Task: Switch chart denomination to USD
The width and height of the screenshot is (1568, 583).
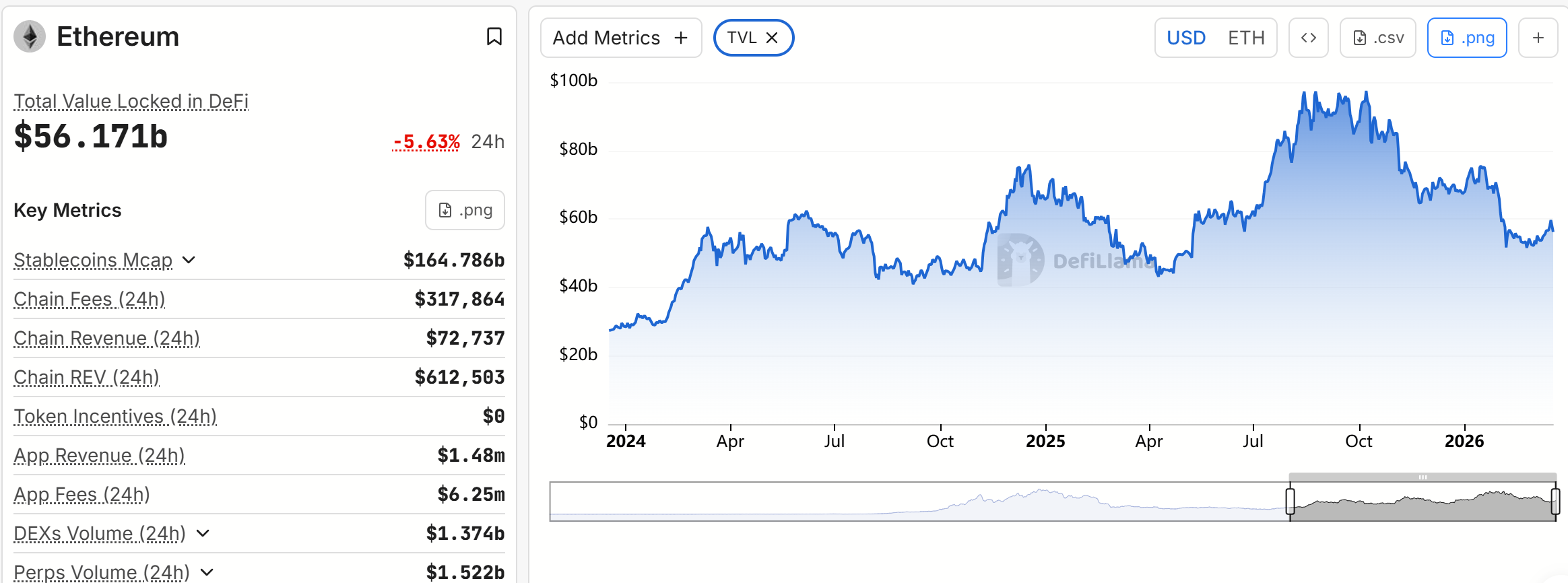Action: click(x=1186, y=38)
